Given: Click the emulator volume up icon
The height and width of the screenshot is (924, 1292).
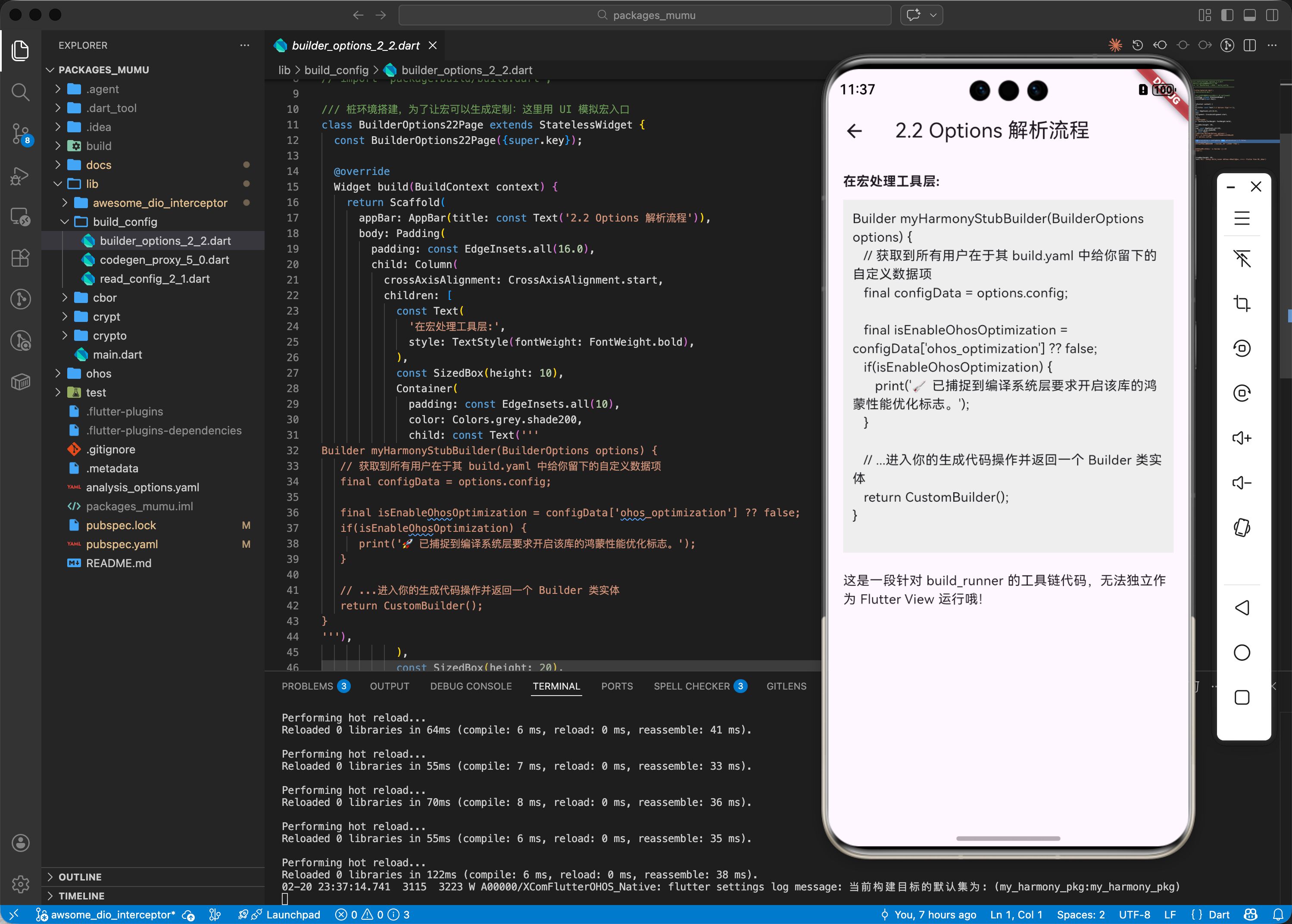Looking at the screenshot, I should point(1242,437).
